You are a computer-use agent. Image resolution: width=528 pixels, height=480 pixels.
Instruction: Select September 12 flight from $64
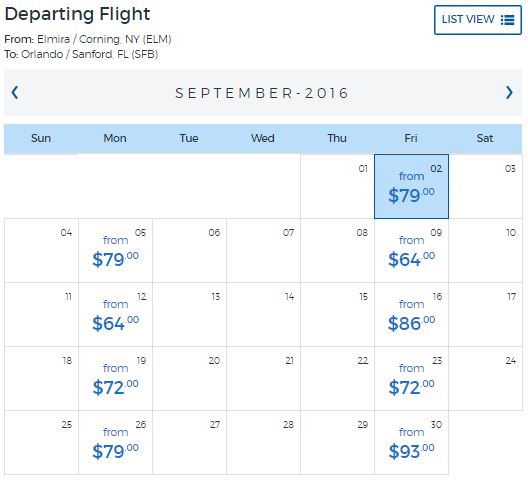coord(116,315)
